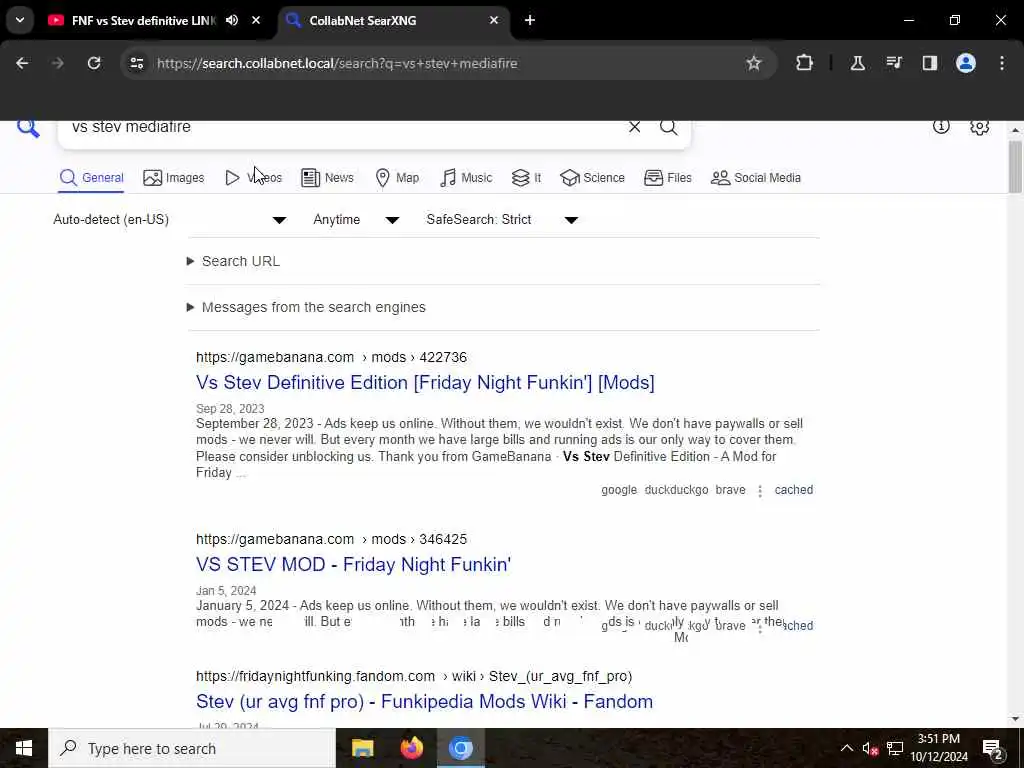
Task: Open Vs Stev Definitive Edition result link
Action: click(425, 383)
